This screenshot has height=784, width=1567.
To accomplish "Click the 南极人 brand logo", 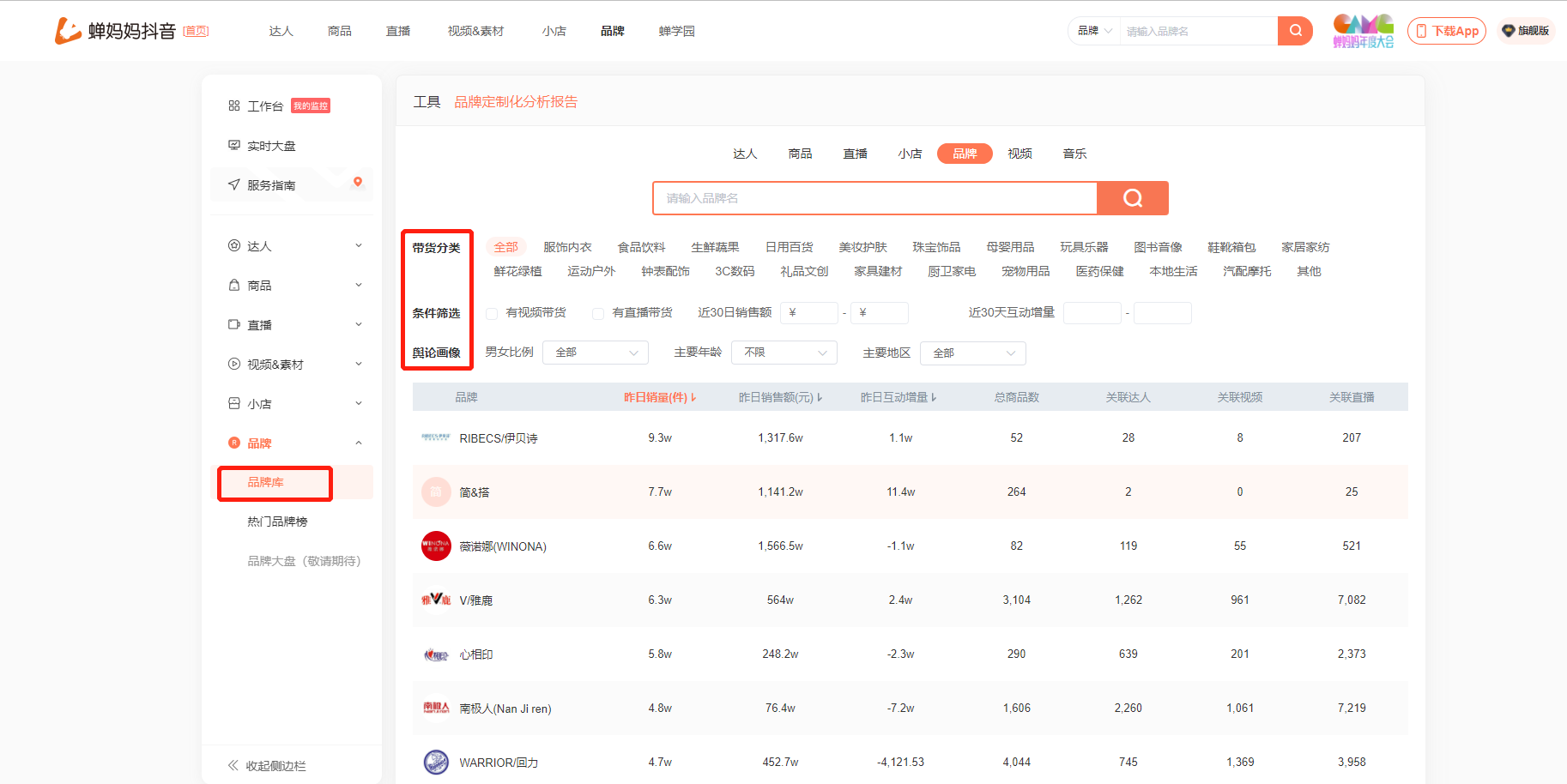I will (436, 708).
